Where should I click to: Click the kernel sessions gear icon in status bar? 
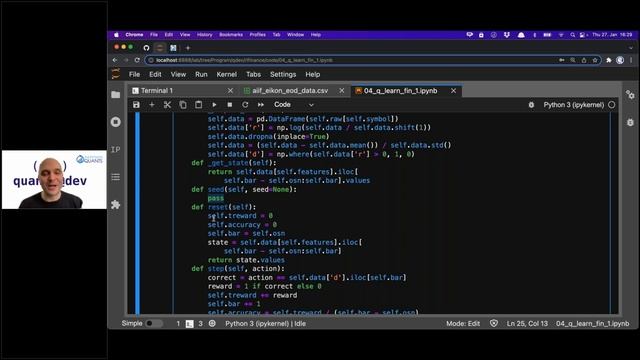(x=212, y=324)
